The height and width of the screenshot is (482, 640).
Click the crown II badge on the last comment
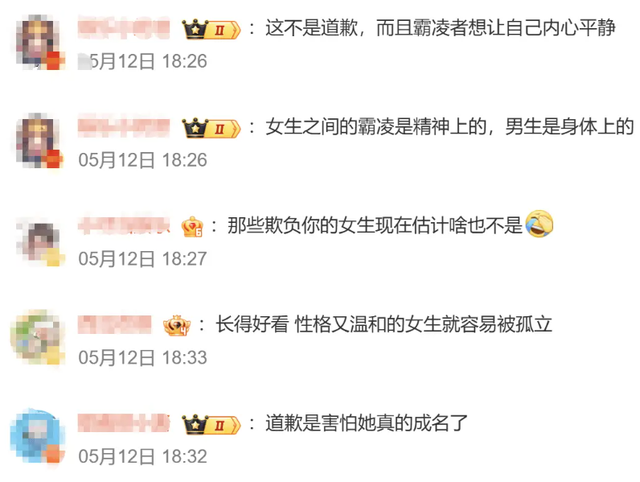click(211, 424)
